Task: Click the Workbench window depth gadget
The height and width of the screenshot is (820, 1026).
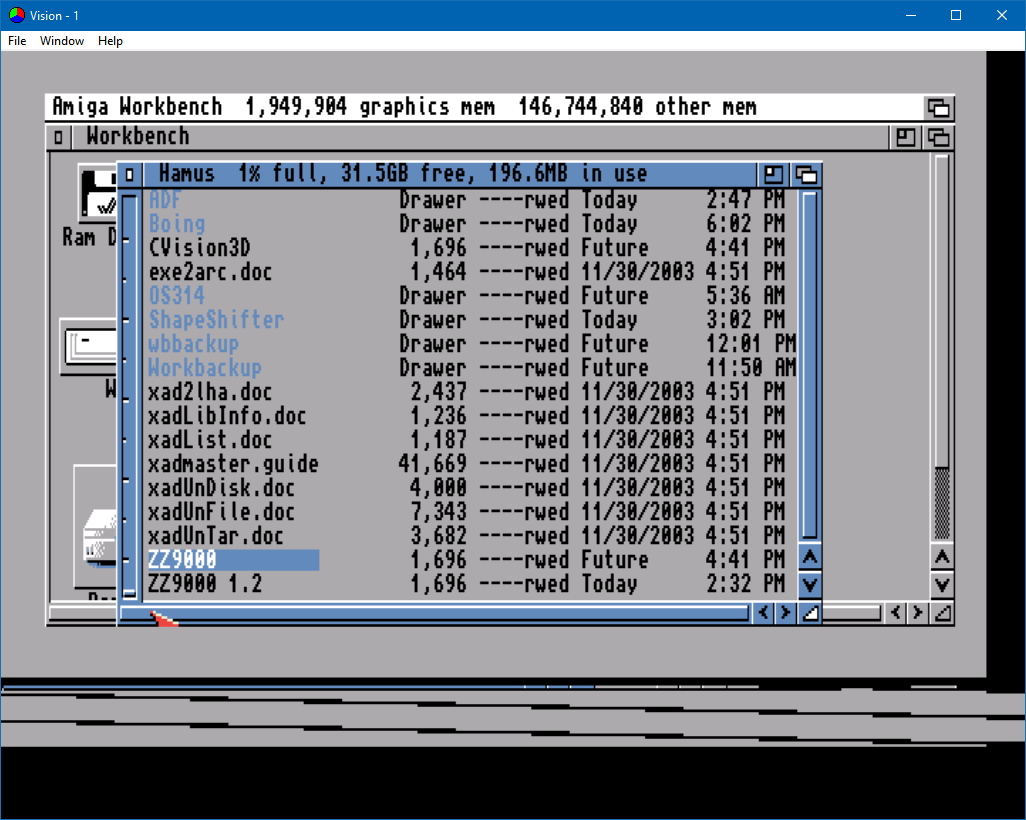Action: tap(938, 137)
